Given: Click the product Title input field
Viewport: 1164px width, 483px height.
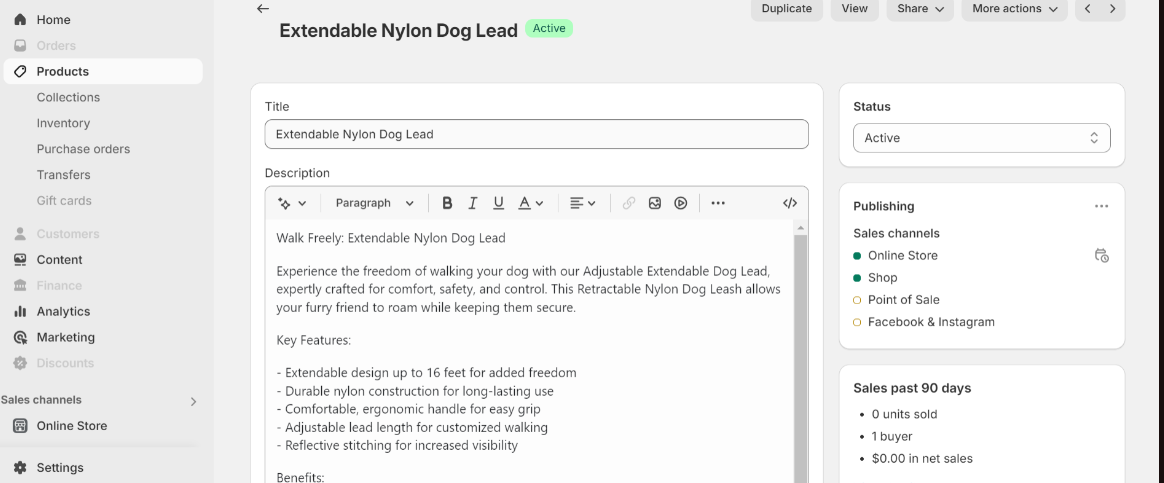Looking at the screenshot, I should [x=536, y=134].
